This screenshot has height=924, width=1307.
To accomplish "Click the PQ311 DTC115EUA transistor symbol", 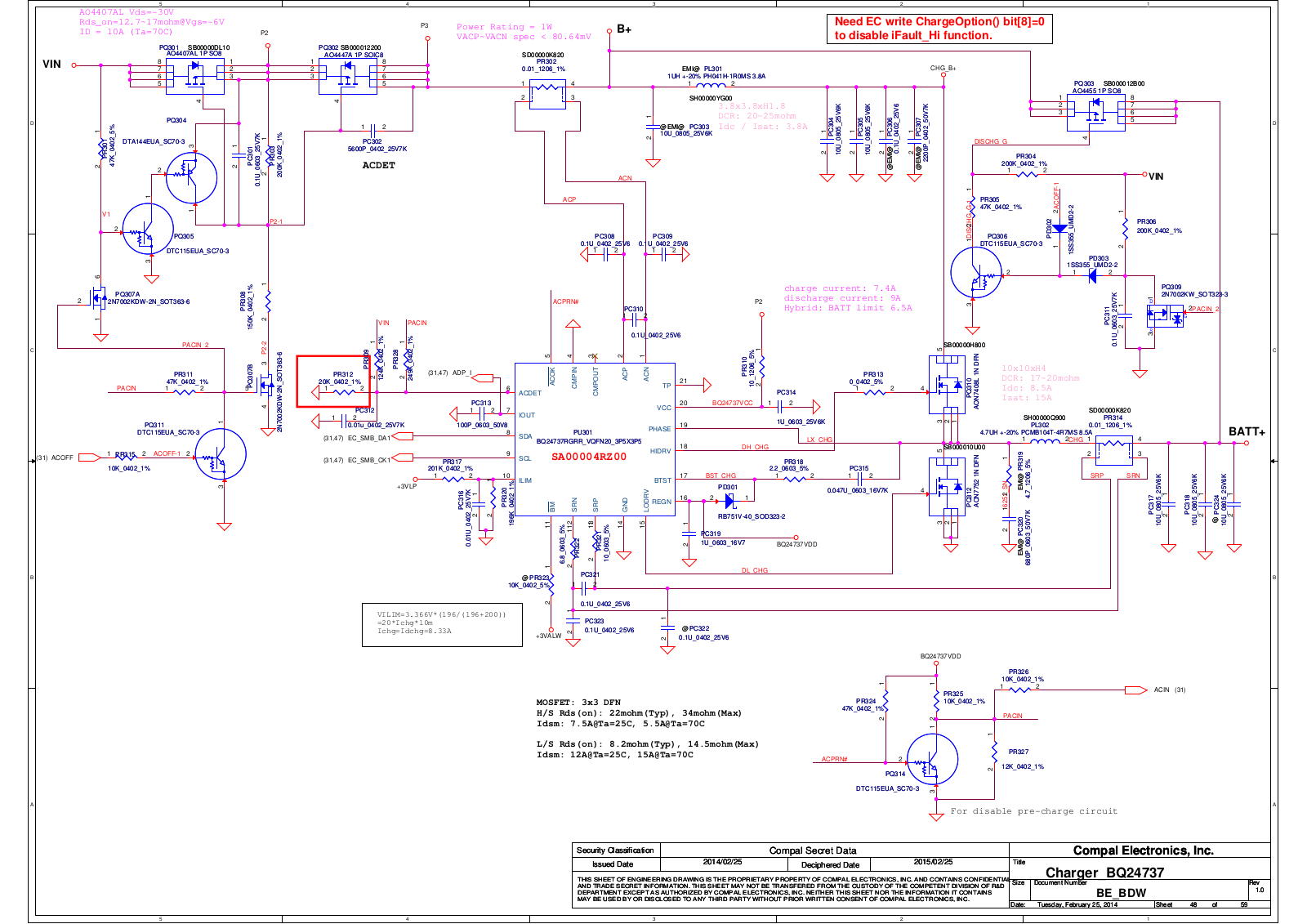I will click(x=221, y=454).
